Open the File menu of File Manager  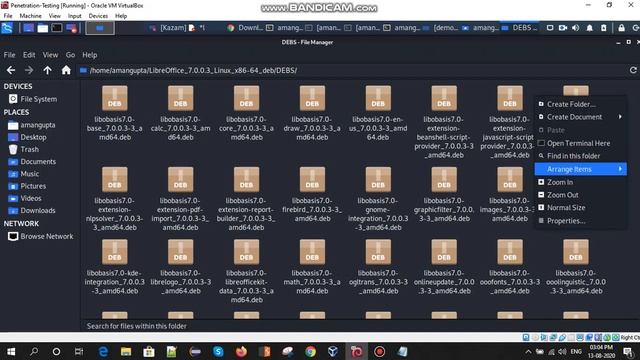point(9,55)
